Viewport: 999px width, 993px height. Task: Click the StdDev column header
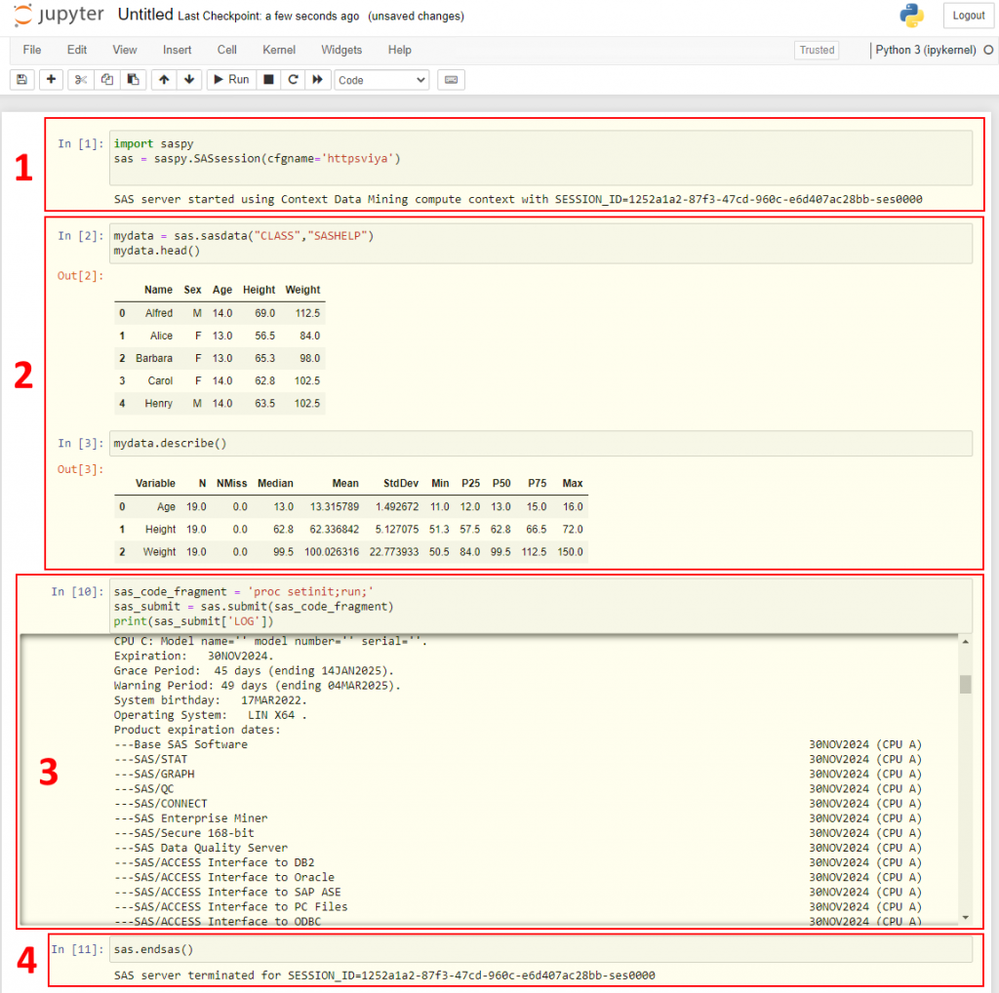tap(401, 483)
